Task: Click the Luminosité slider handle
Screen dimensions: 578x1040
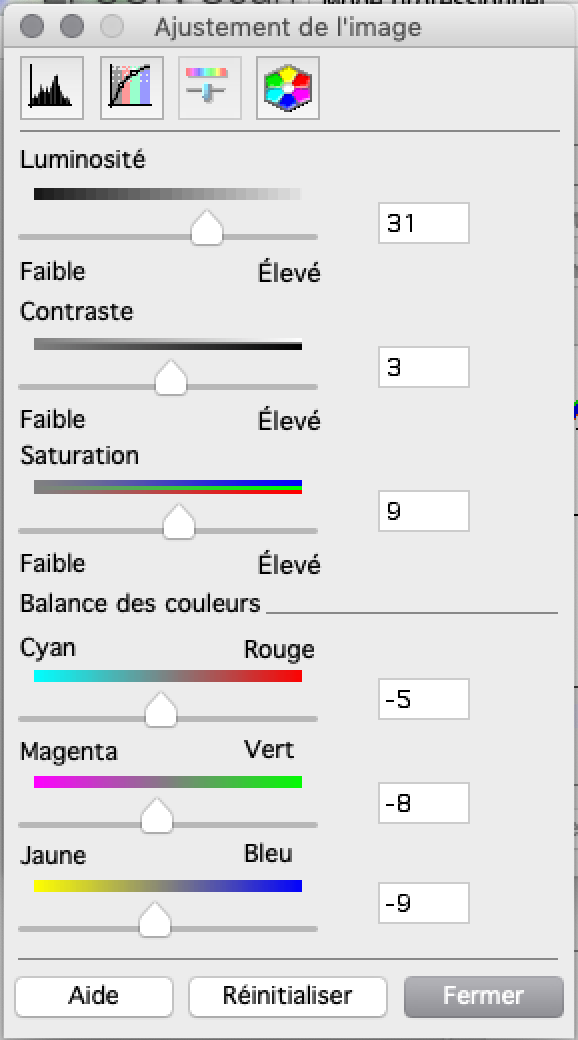Action: [206, 228]
